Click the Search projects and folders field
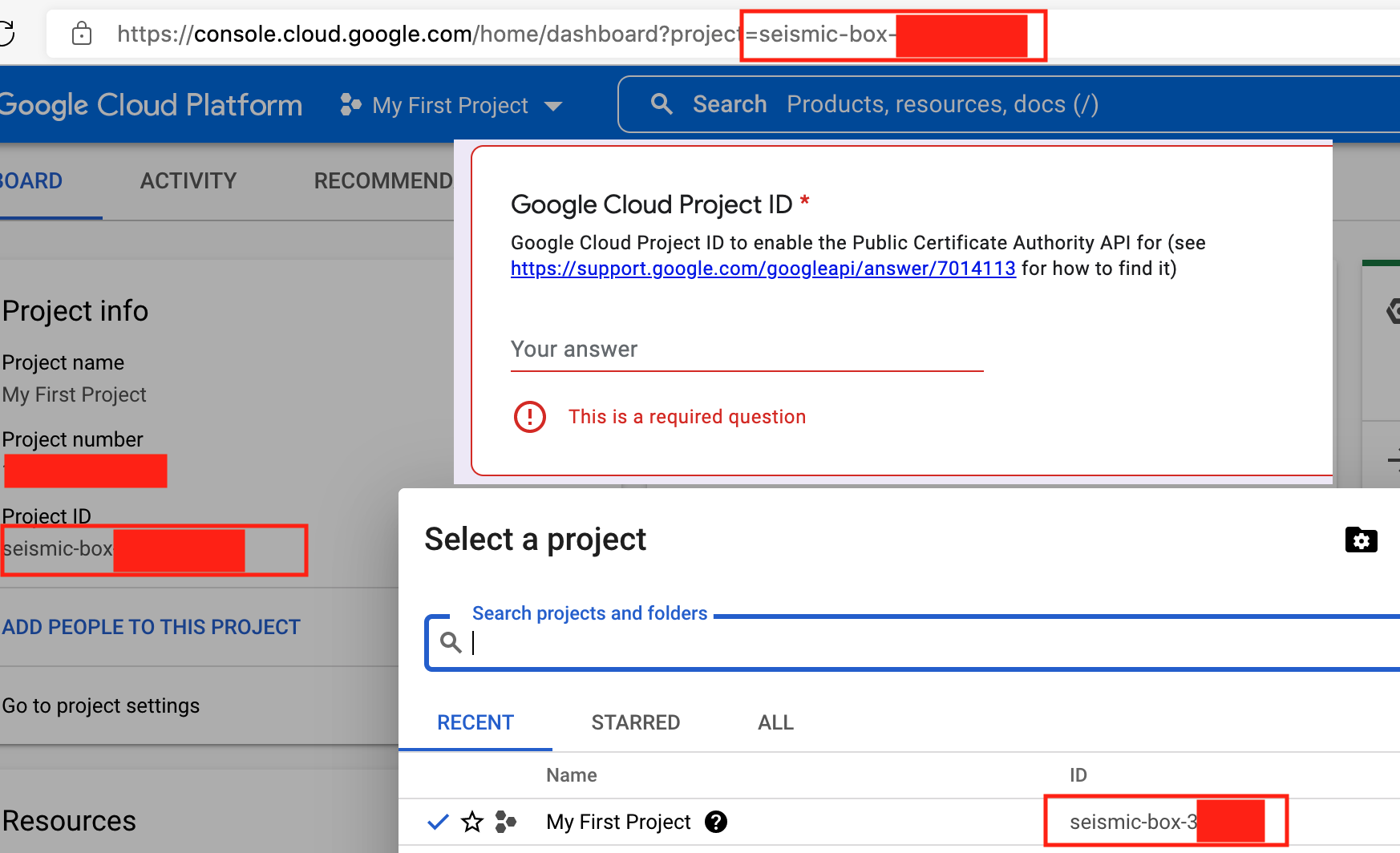 pyautogui.click(x=914, y=643)
